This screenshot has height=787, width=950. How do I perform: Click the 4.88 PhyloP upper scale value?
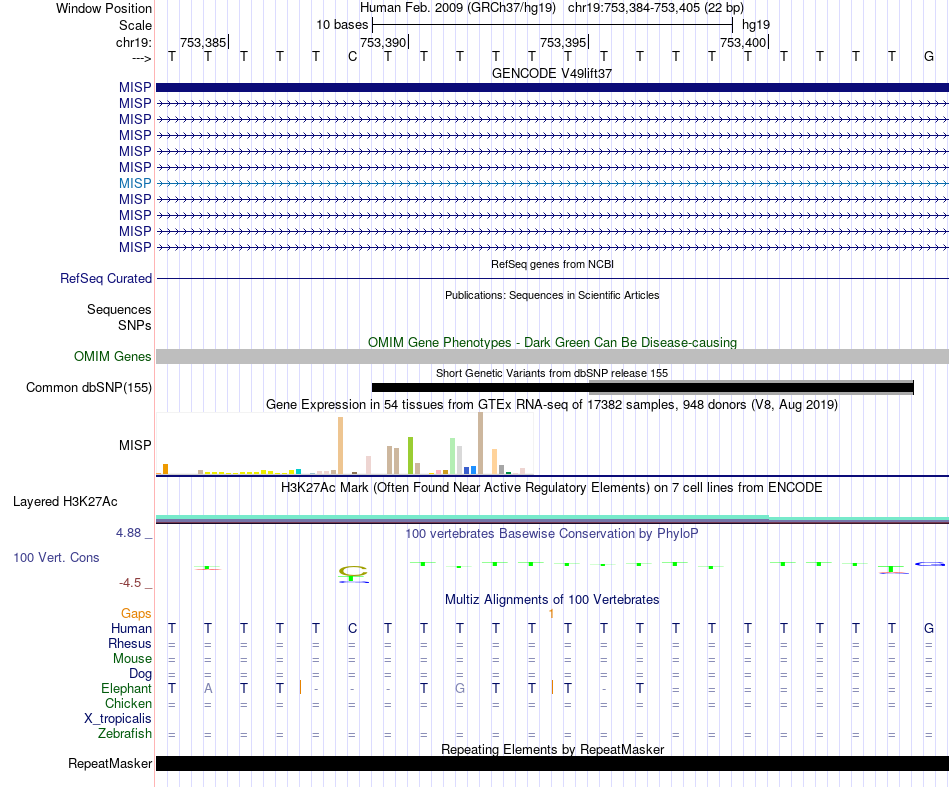click(x=128, y=533)
